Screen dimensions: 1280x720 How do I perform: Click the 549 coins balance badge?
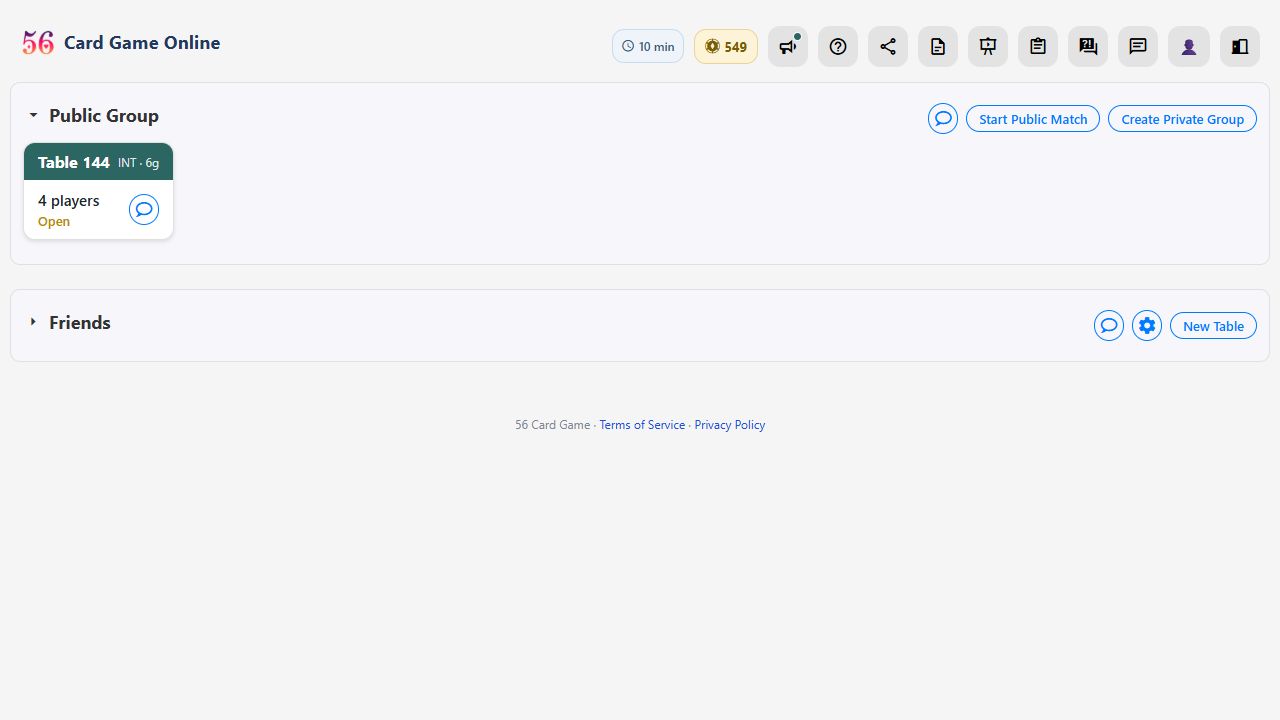726,46
